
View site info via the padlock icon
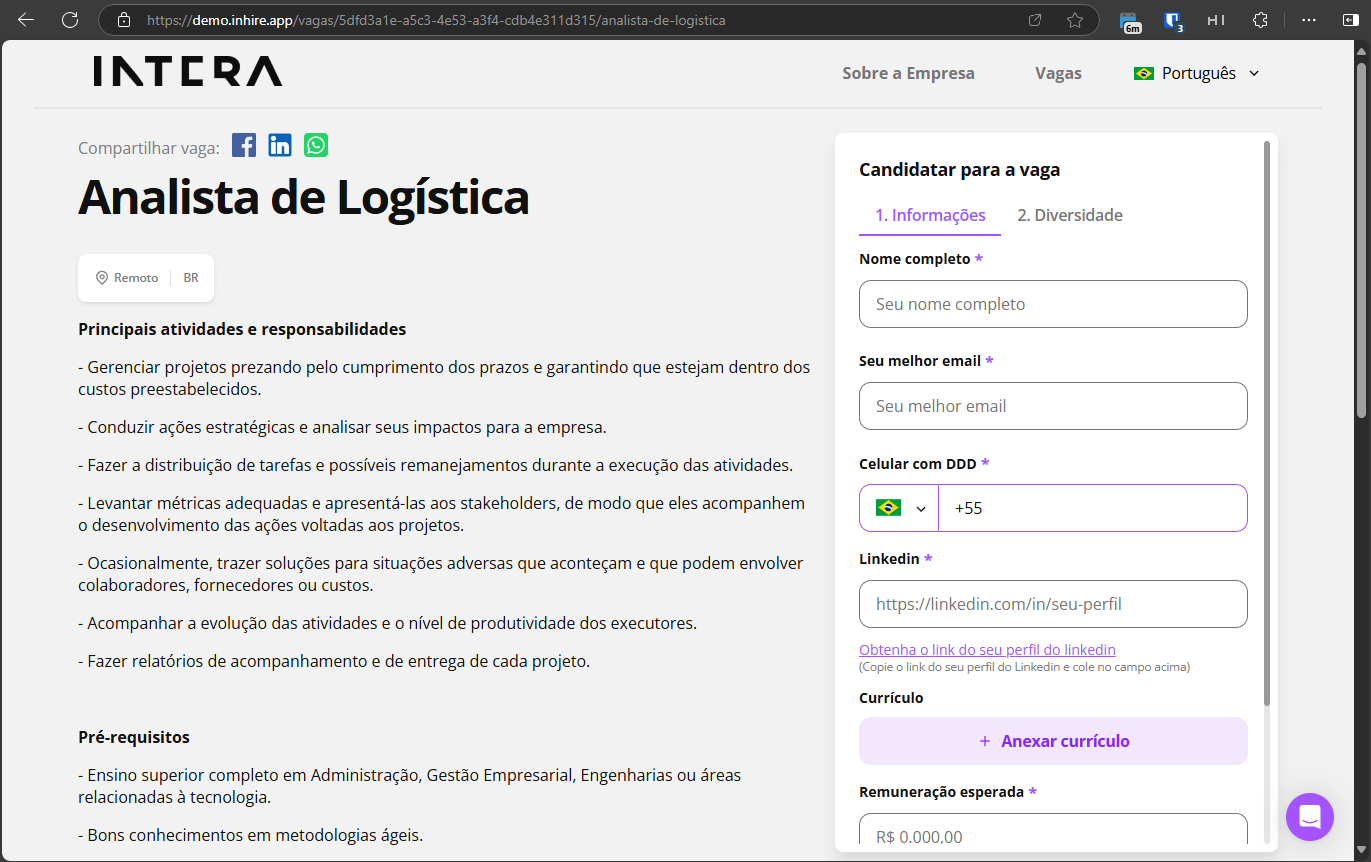click(x=124, y=20)
